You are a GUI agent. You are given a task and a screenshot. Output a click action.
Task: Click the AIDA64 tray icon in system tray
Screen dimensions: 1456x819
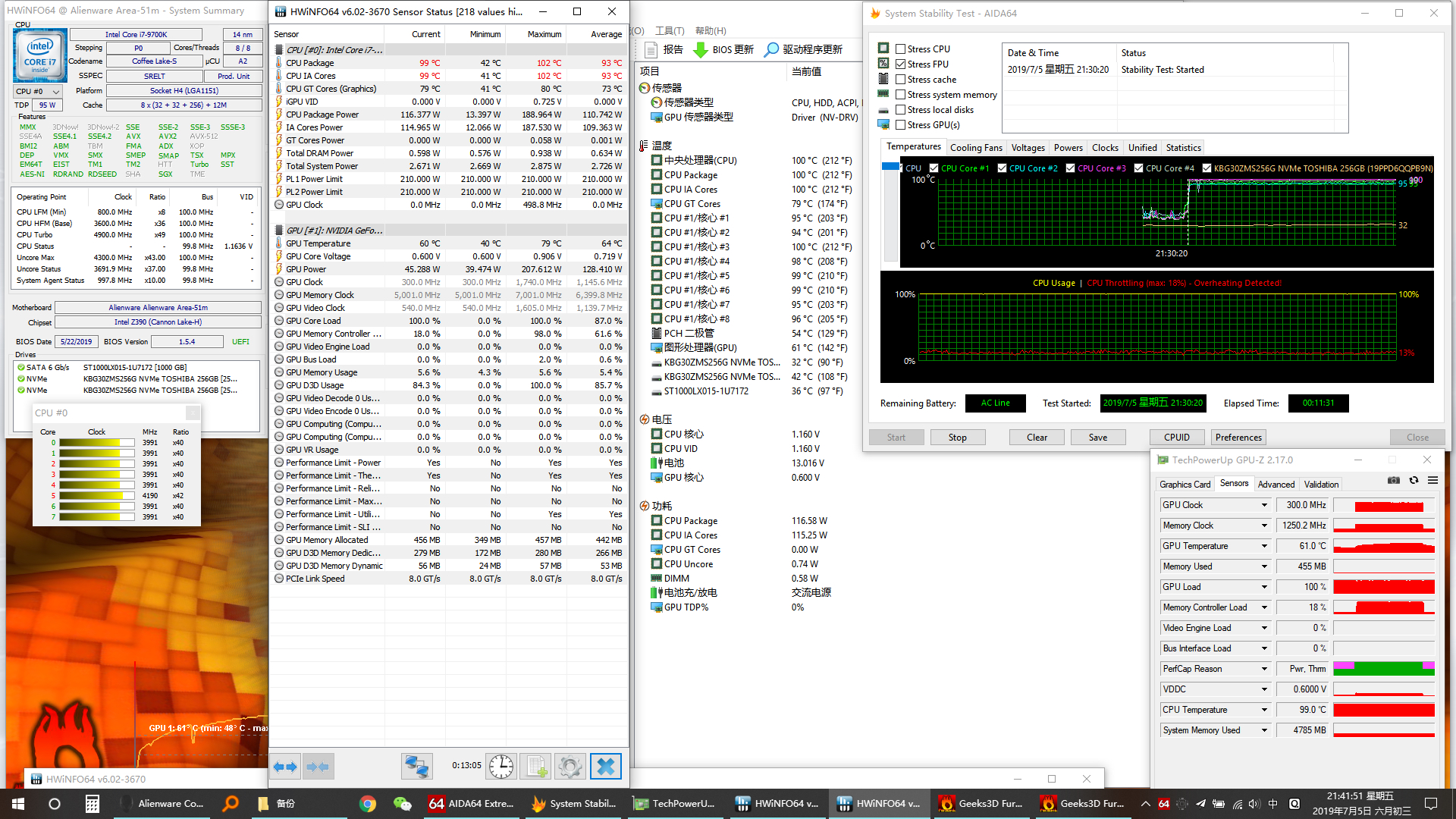click(x=1163, y=804)
